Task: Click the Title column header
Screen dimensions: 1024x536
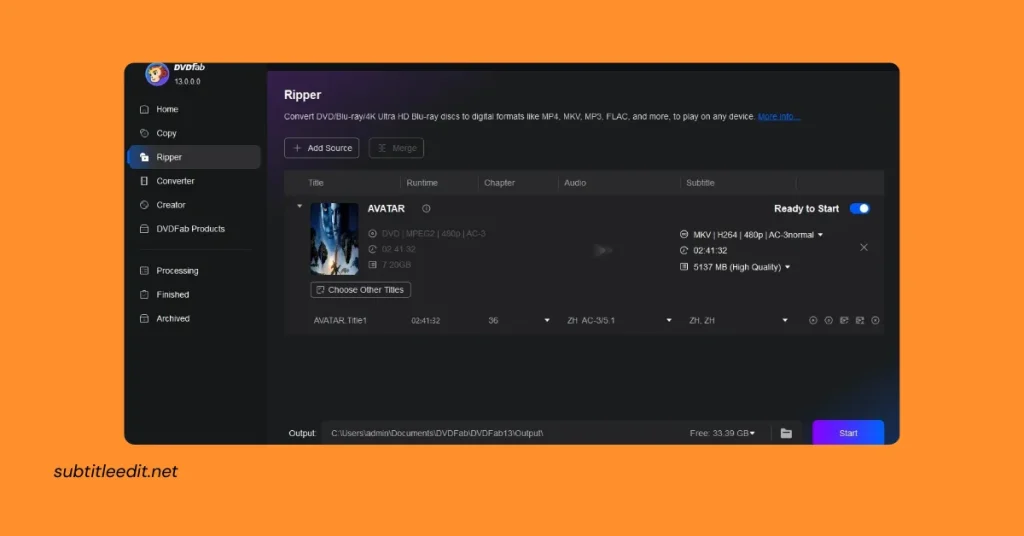Action: [315, 183]
